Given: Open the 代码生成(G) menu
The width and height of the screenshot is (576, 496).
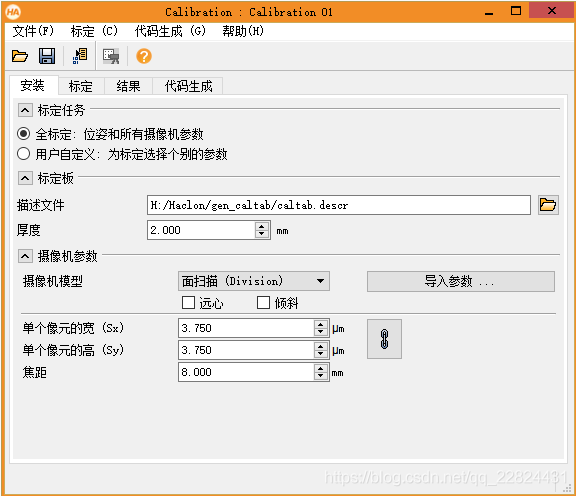Looking at the screenshot, I should (170, 31).
